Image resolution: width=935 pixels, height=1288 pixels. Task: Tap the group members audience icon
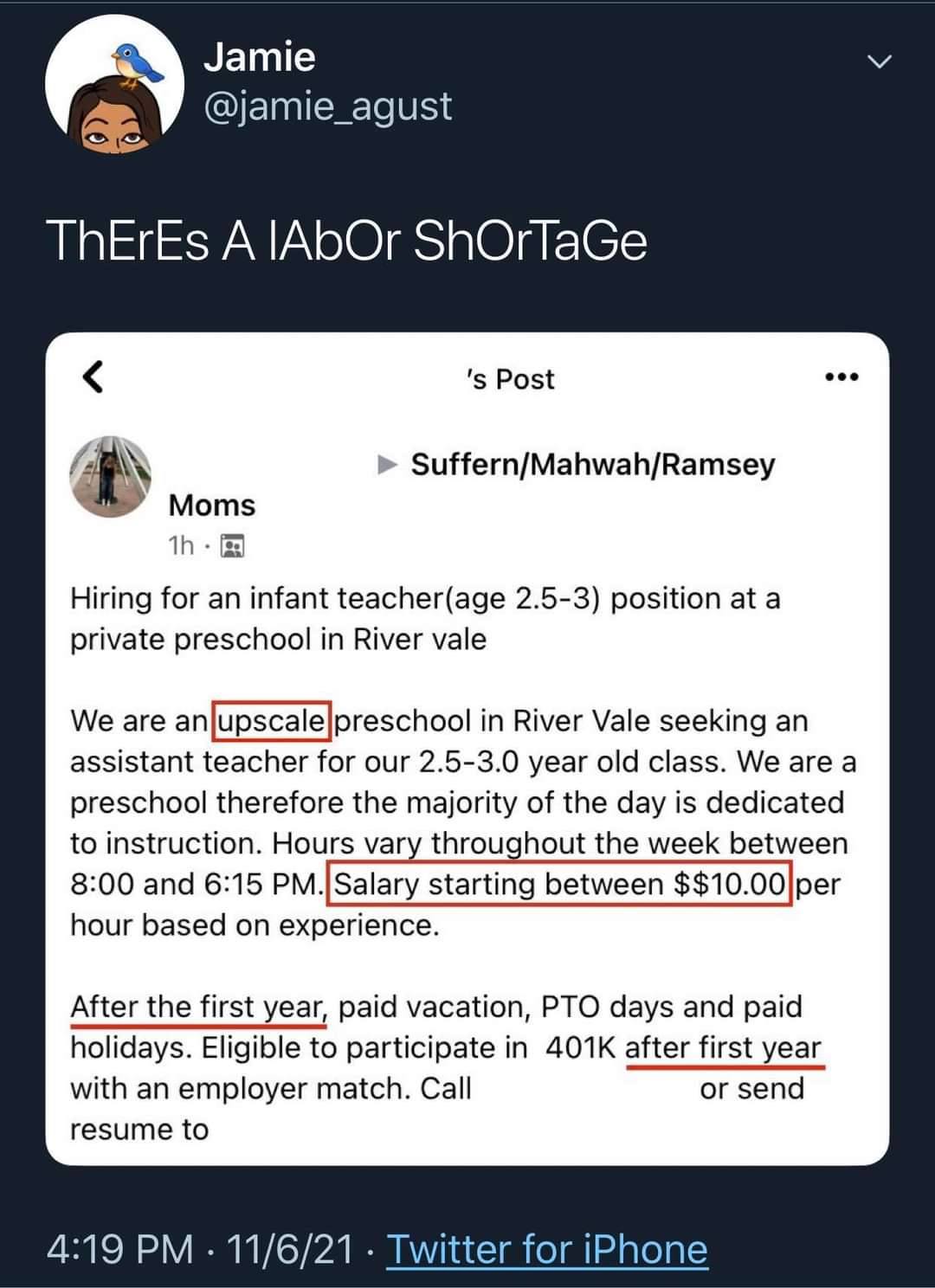(232, 546)
